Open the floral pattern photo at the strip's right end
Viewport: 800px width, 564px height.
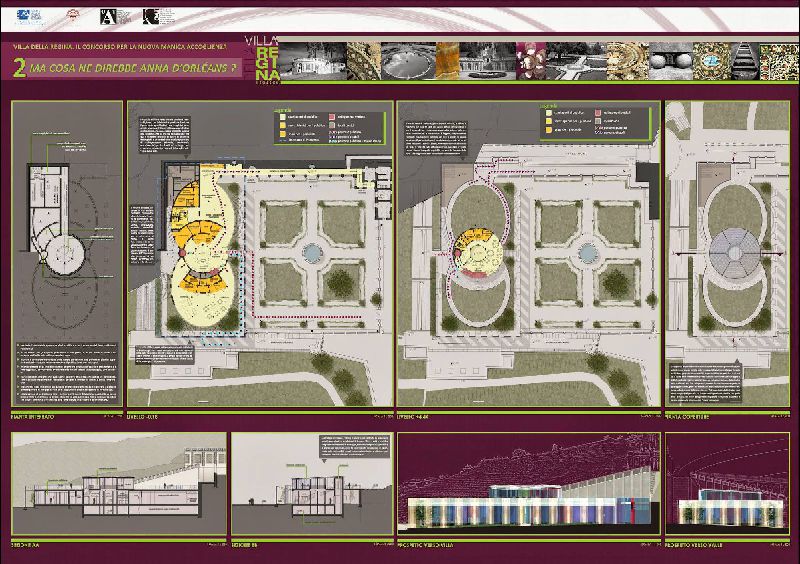pos(779,62)
